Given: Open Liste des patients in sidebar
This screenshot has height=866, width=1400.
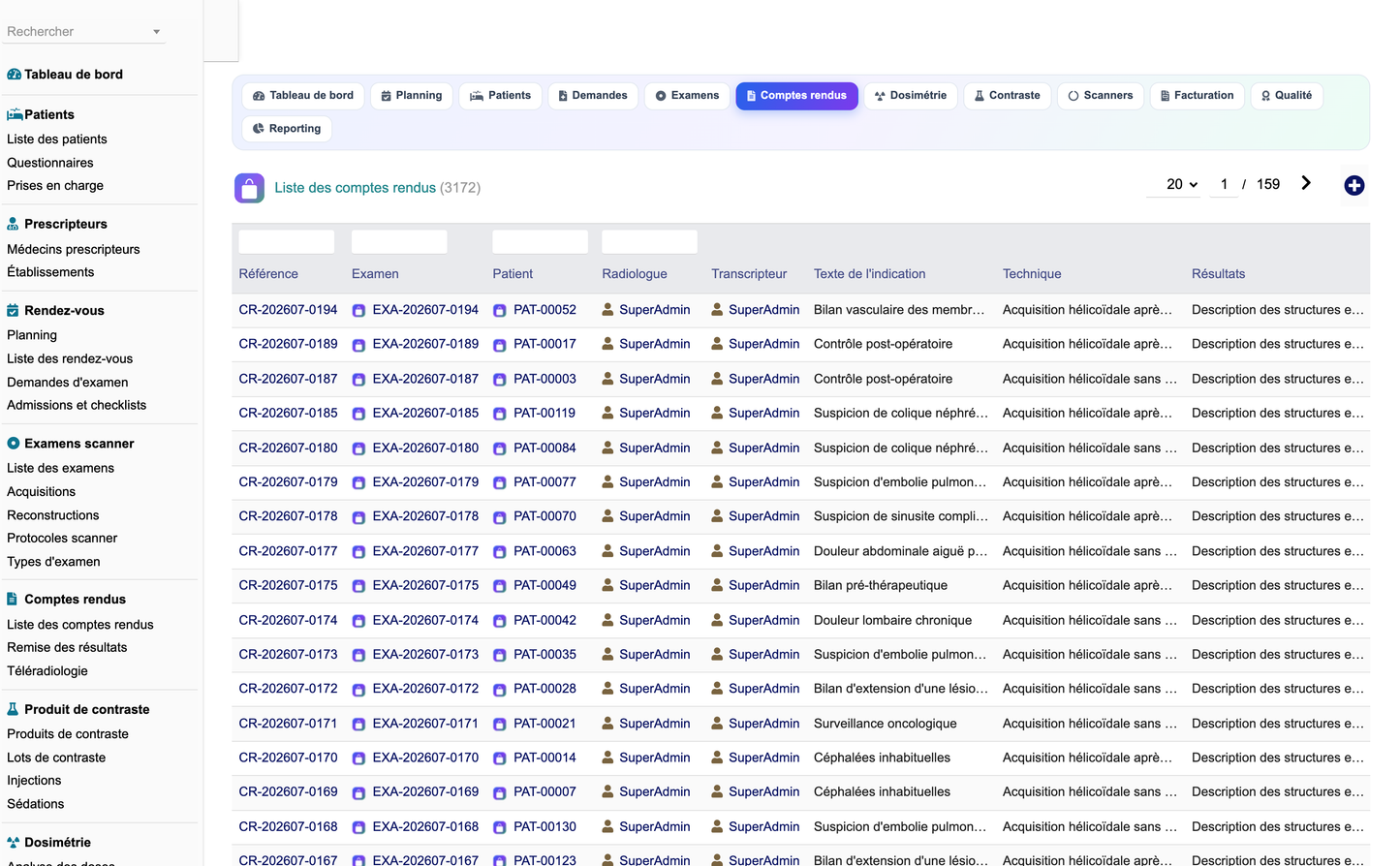Looking at the screenshot, I should coord(57,139).
